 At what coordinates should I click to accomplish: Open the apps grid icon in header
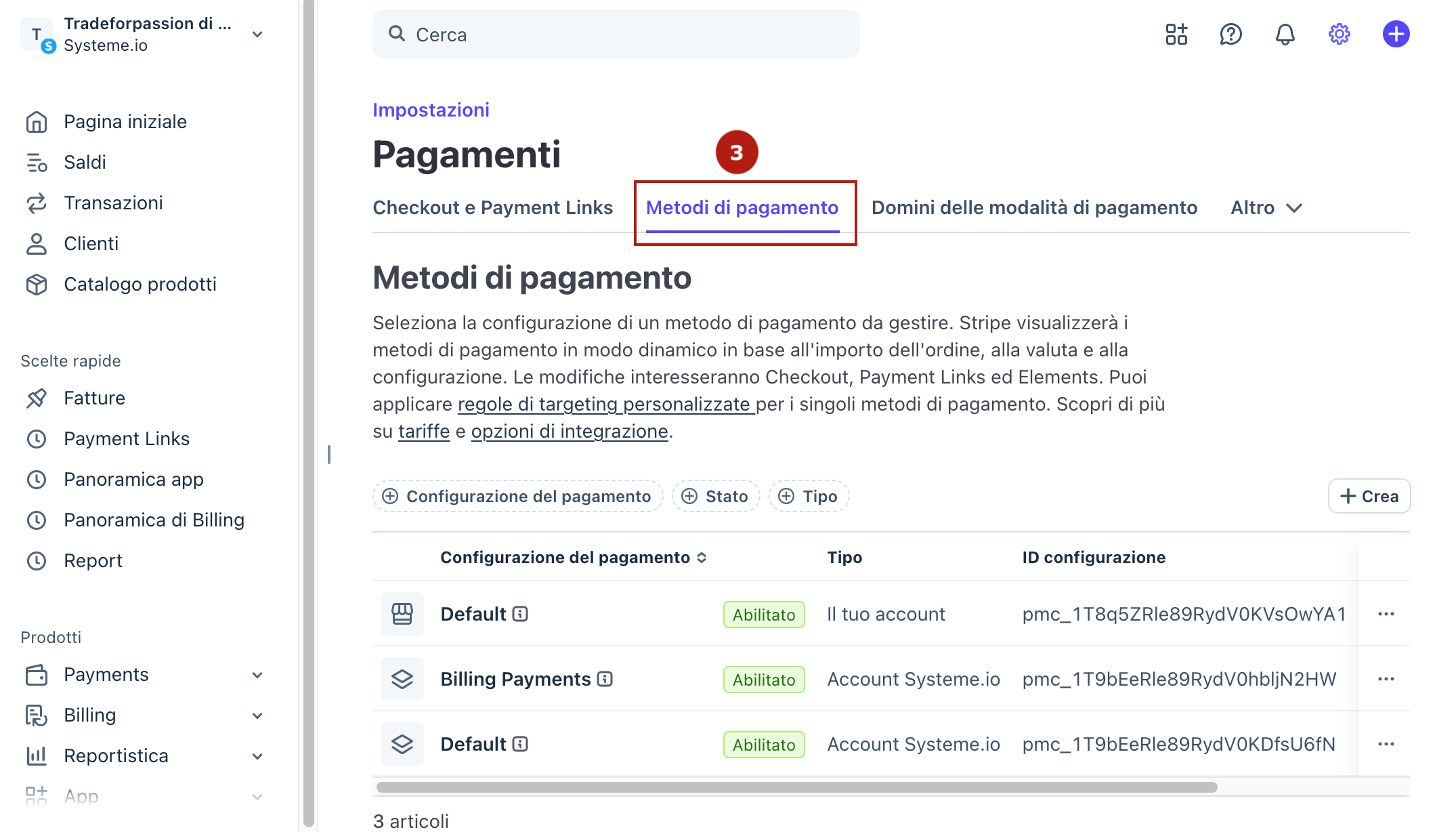point(1177,34)
